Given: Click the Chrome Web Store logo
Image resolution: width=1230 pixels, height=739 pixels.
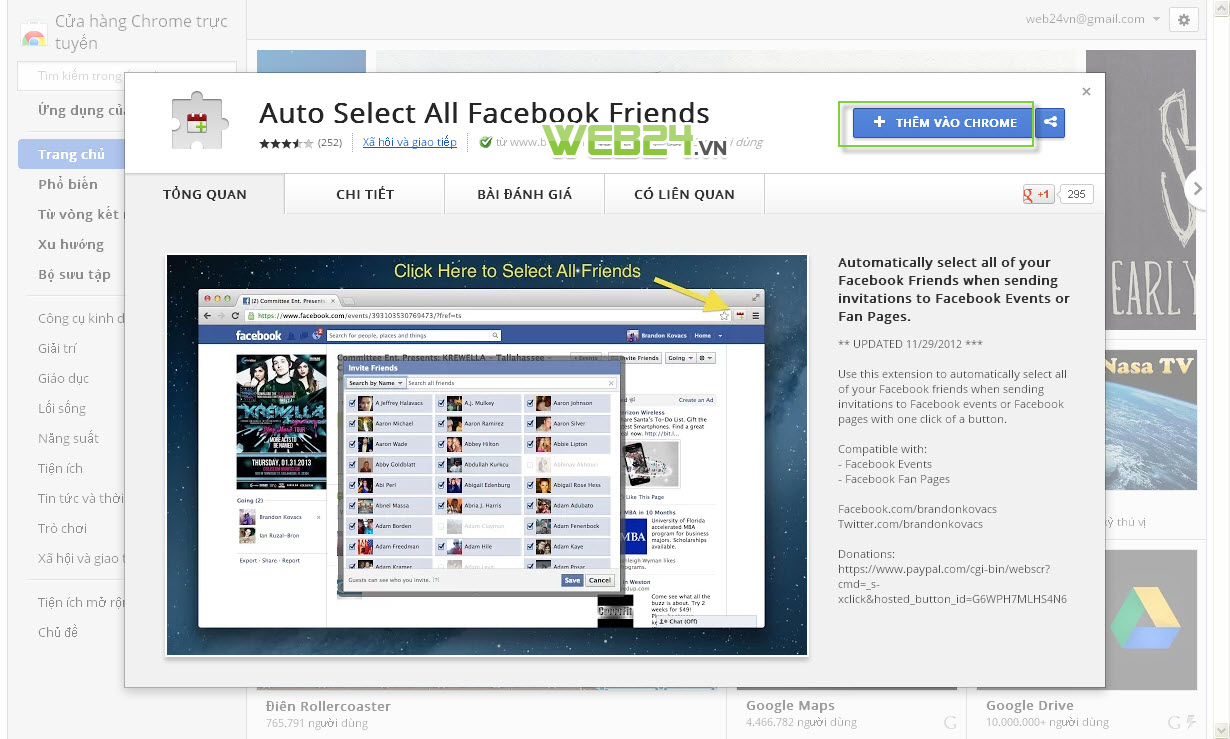Looking at the screenshot, I should (34, 32).
